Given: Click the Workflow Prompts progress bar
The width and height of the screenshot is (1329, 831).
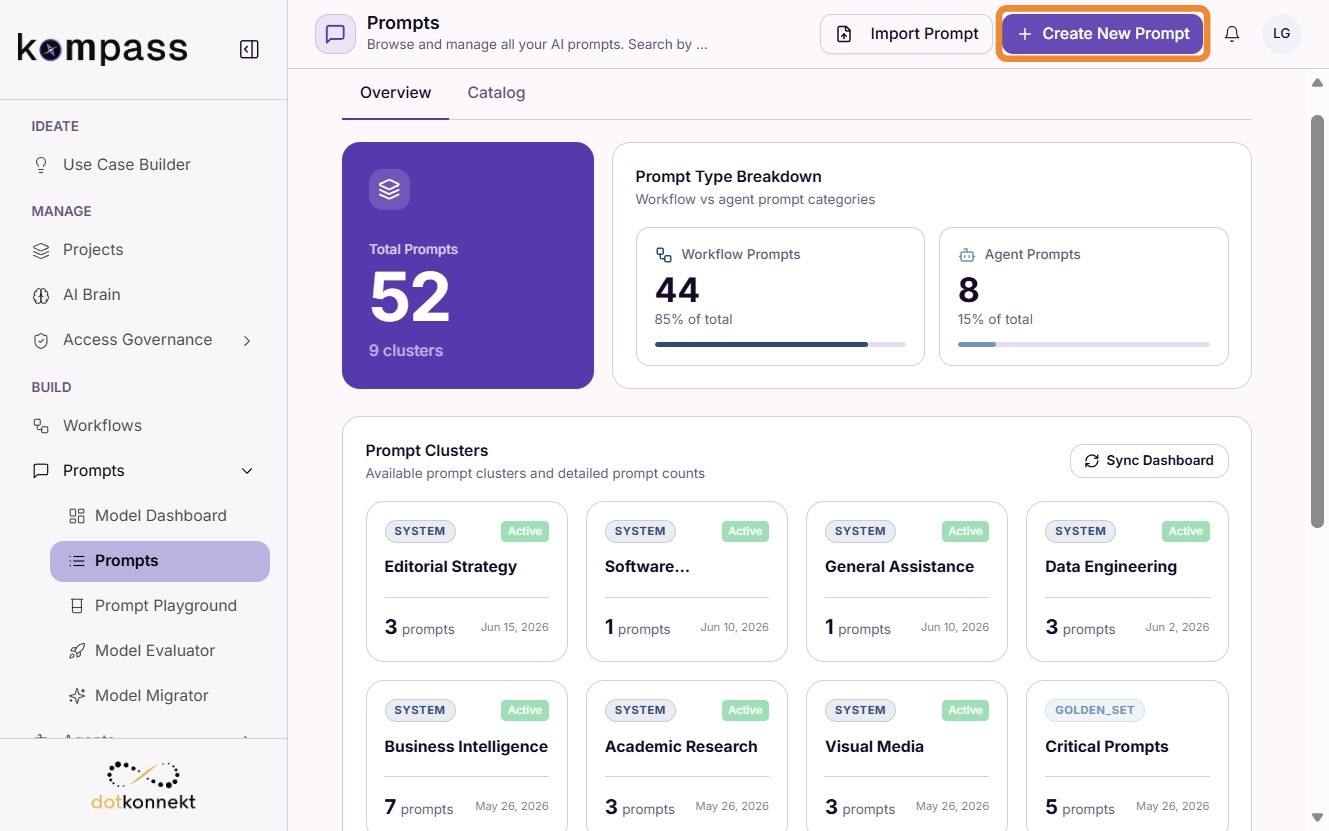Looking at the screenshot, I should click(x=780, y=344).
